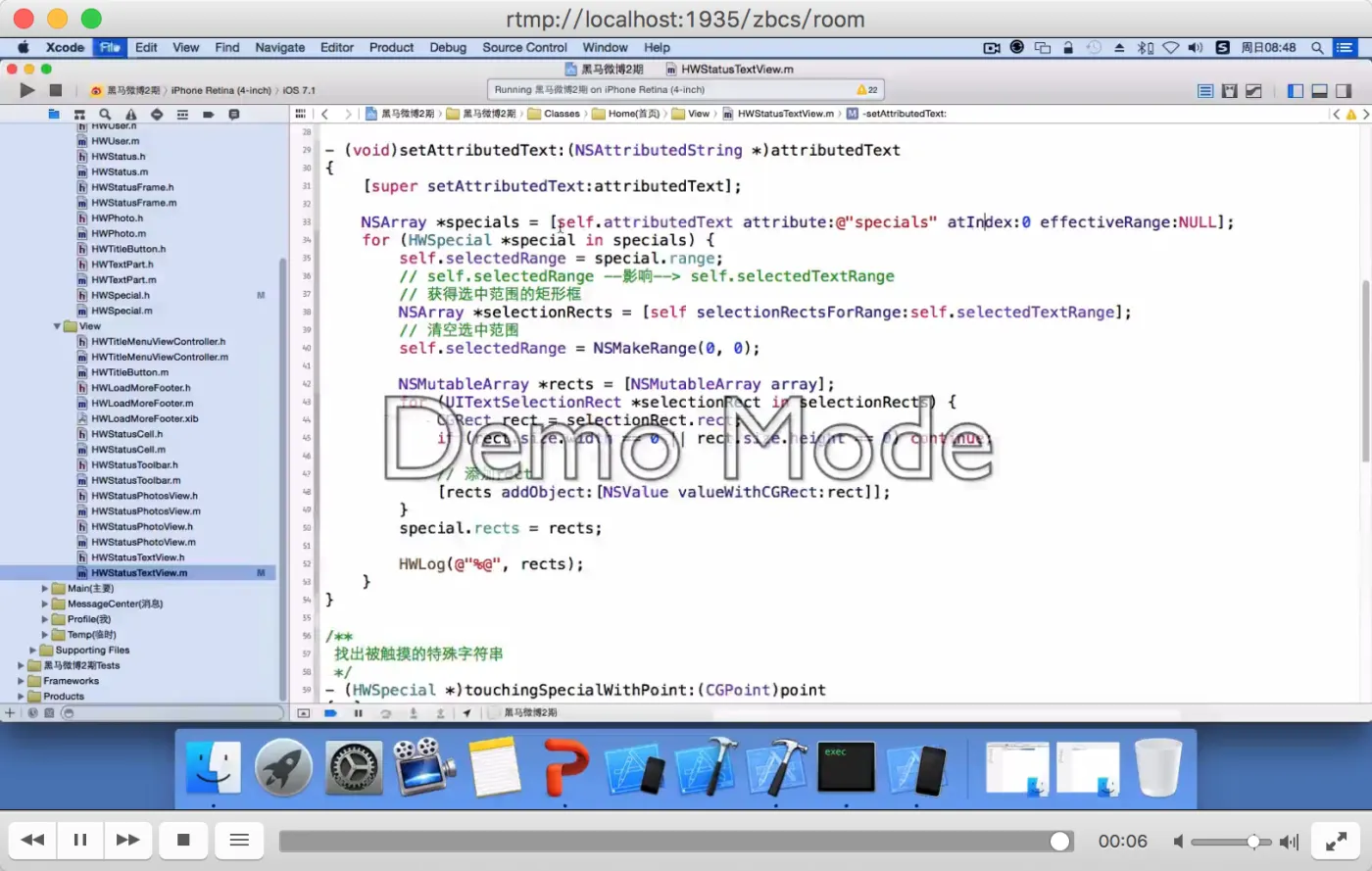This screenshot has height=871, width=1372.
Task: Pause debugger execution in debug bar
Action: click(x=358, y=713)
